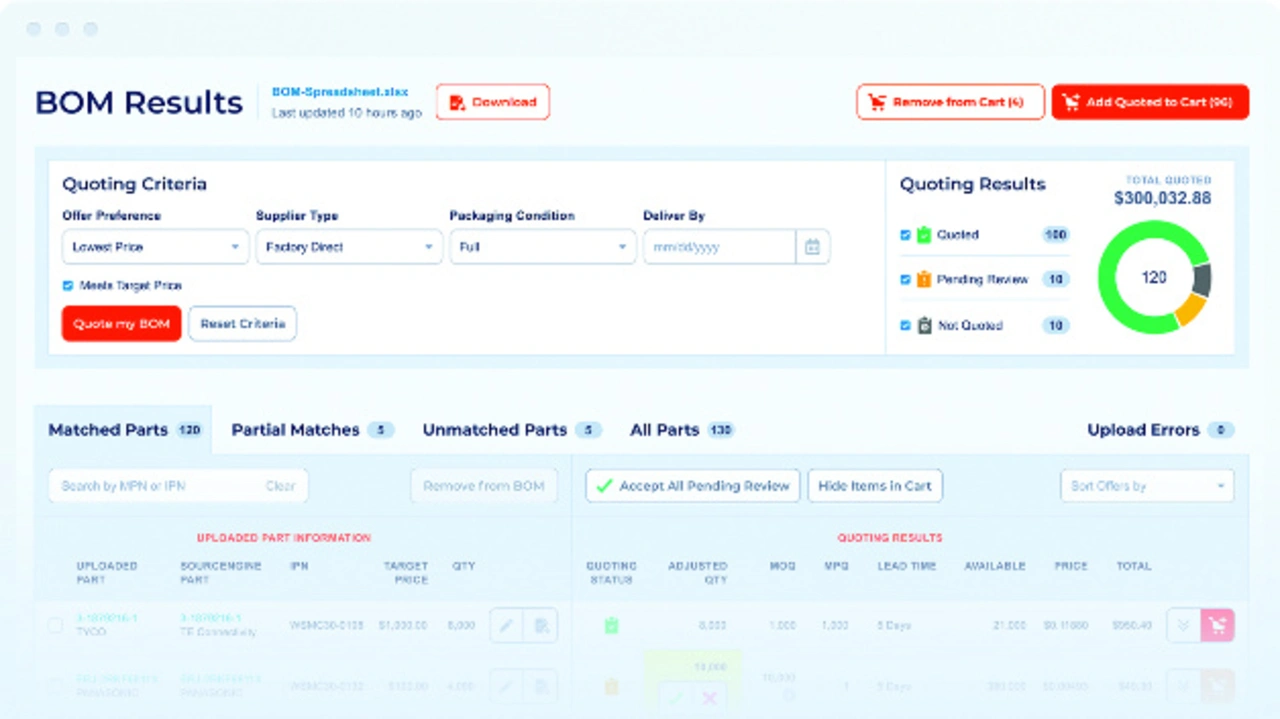Expand the Sort Offers by dropdown

coord(1146,486)
